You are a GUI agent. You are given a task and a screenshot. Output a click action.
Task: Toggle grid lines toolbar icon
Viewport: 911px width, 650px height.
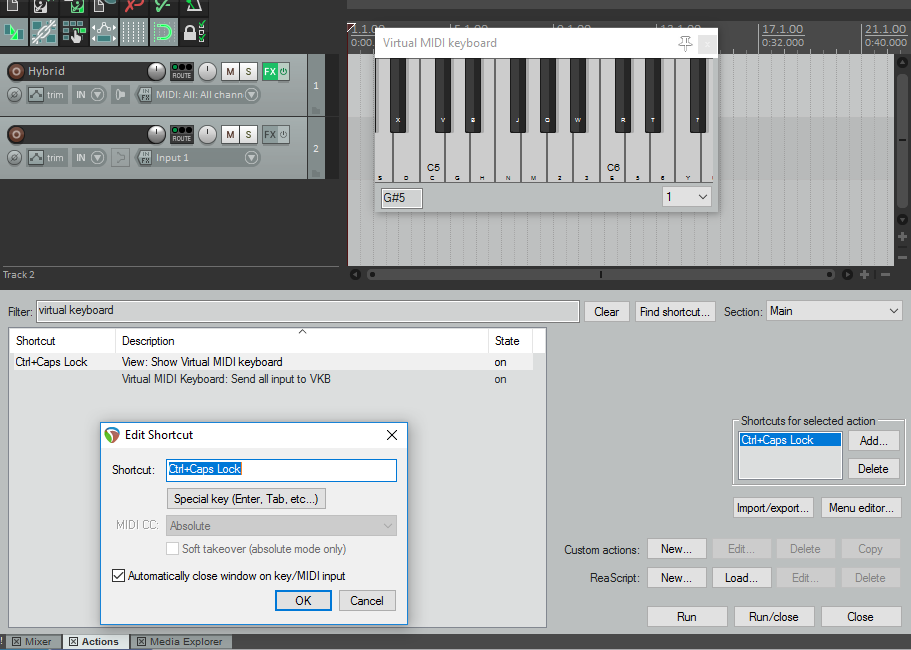coord(134,33)
